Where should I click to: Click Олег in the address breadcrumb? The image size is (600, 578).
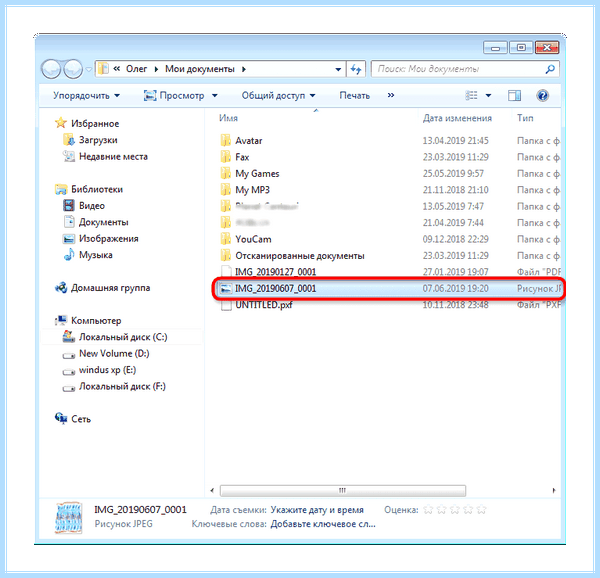(137, 69)
